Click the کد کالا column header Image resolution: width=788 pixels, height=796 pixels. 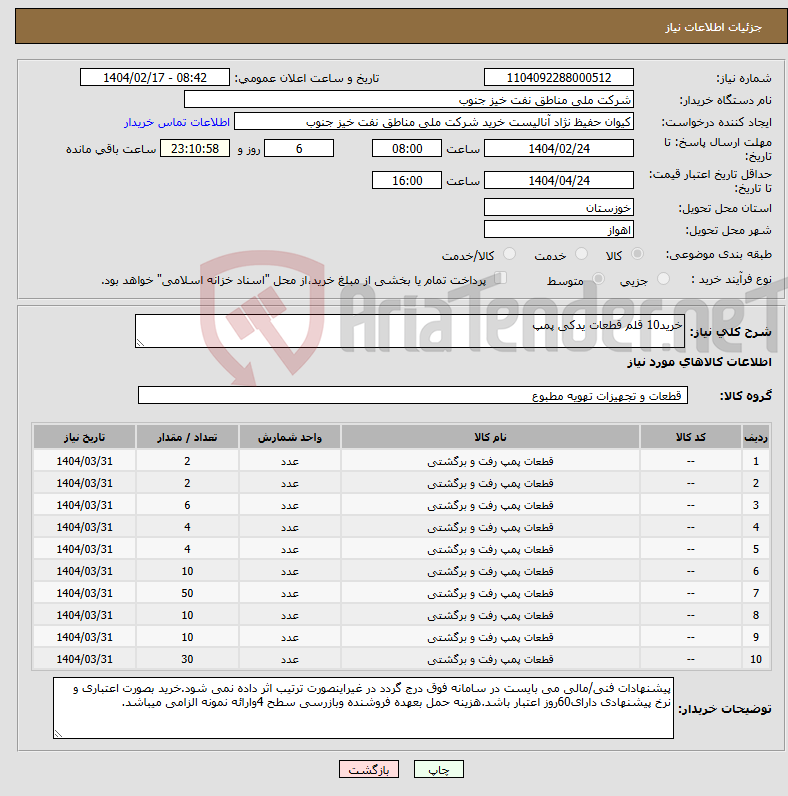point(691,437)
